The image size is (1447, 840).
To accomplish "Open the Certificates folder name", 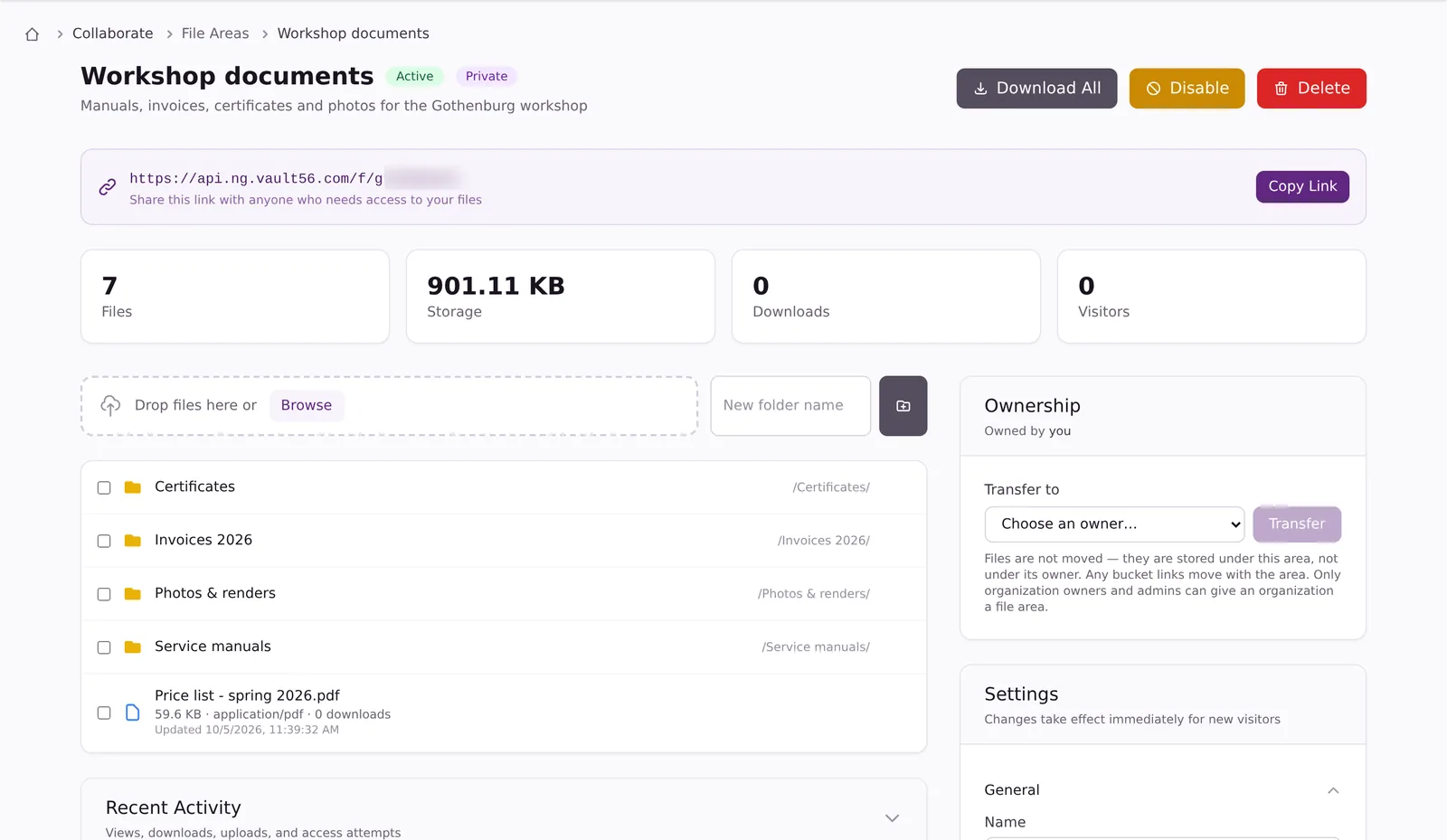I will coord(194,486).
